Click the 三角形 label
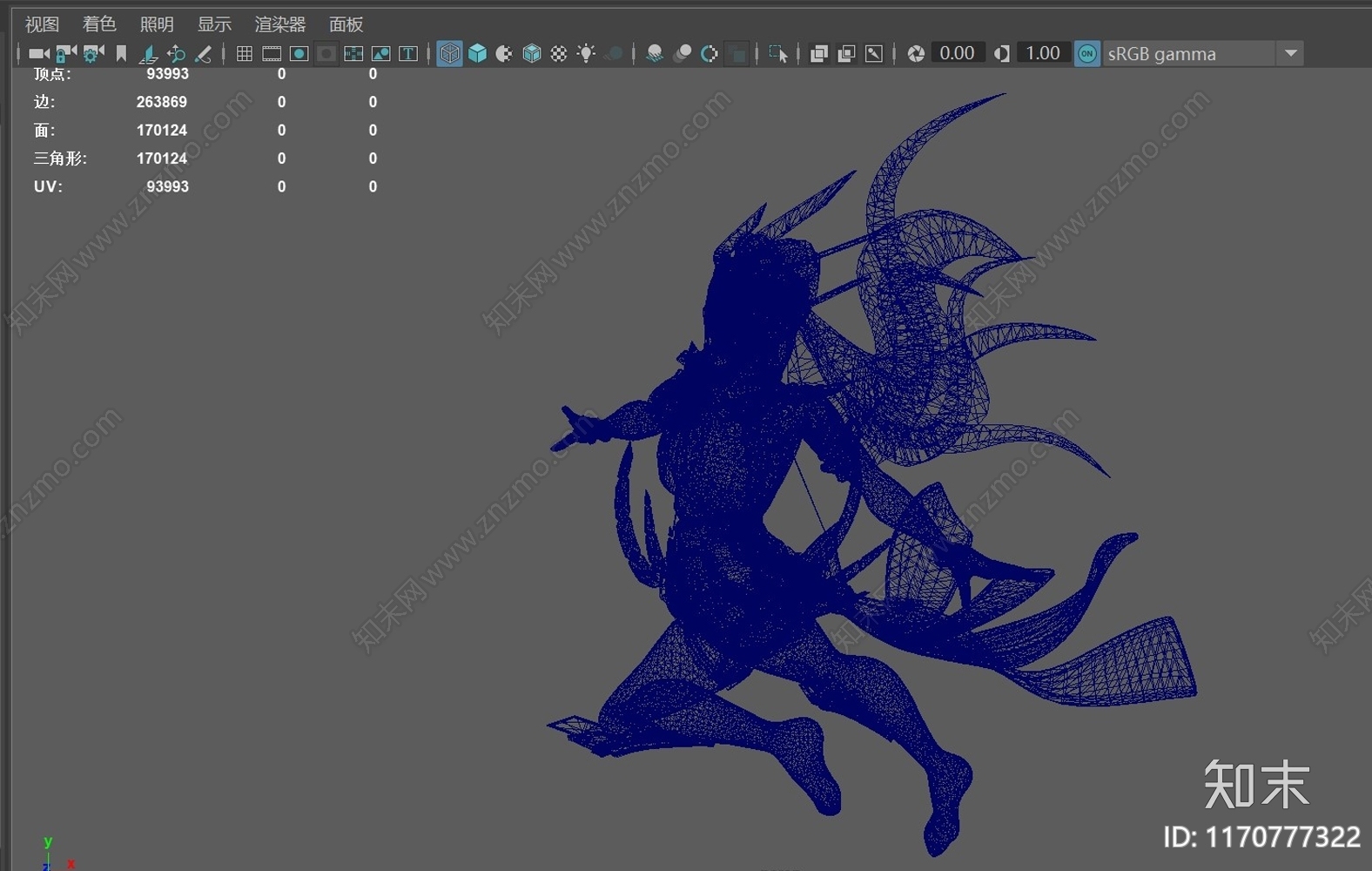The width and height of the screenshot is (1372, 871). tap(60, 159)
